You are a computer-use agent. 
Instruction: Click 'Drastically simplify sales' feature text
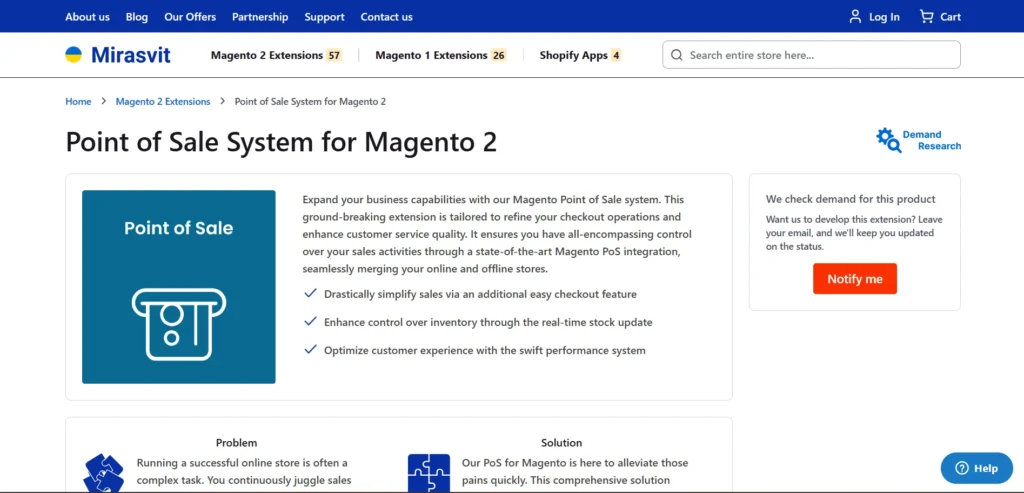click(480, 294)
